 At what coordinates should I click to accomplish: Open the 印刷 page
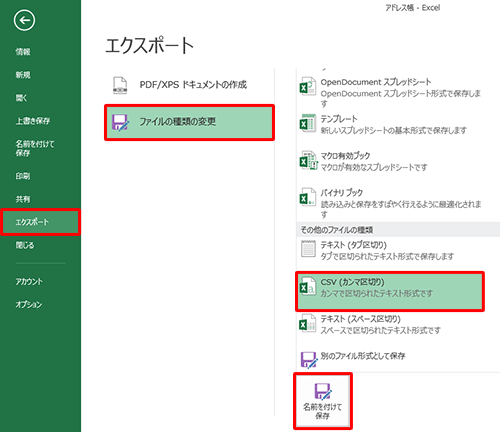[23, 176]
